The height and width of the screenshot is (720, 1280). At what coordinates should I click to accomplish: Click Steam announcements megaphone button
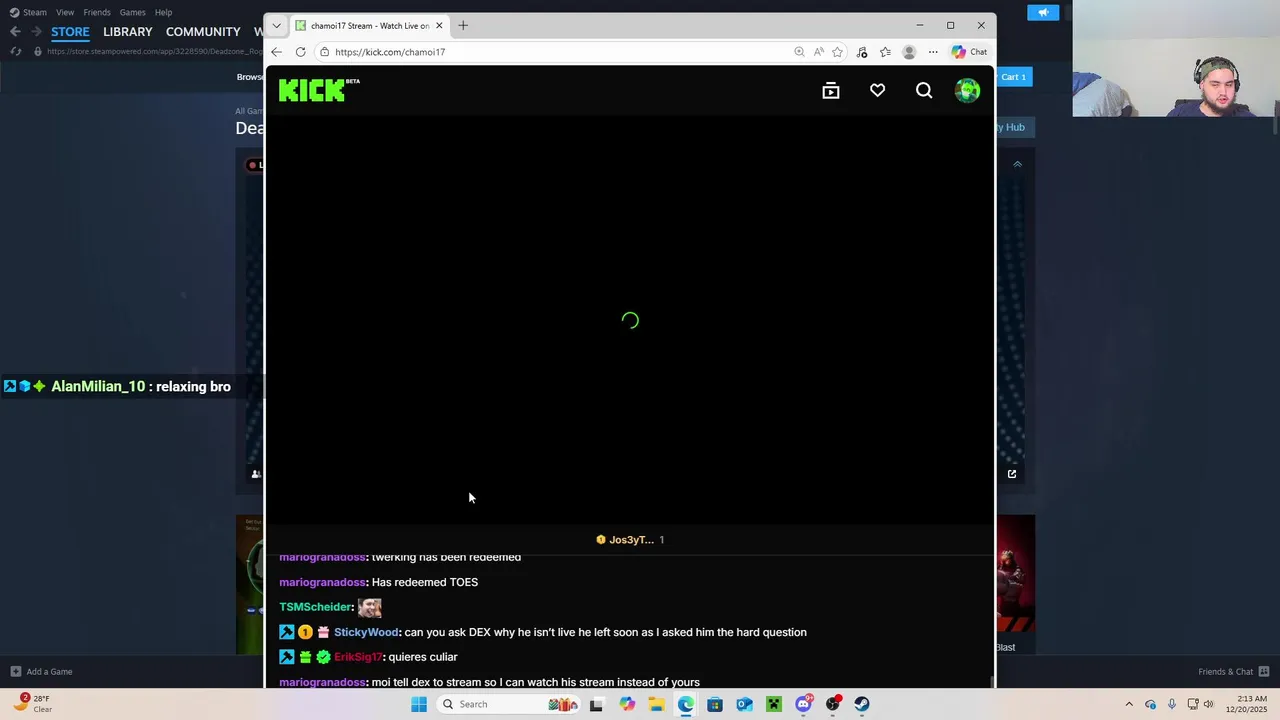click(1043, 12)
